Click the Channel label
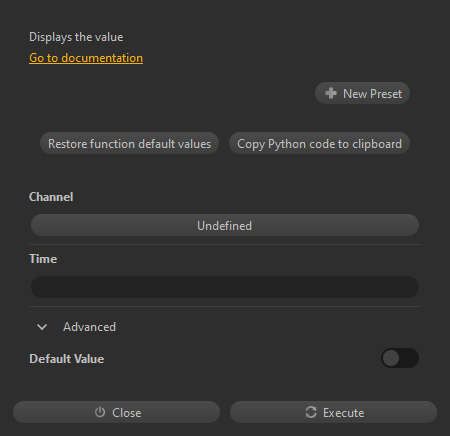 [x=51, y=197]
